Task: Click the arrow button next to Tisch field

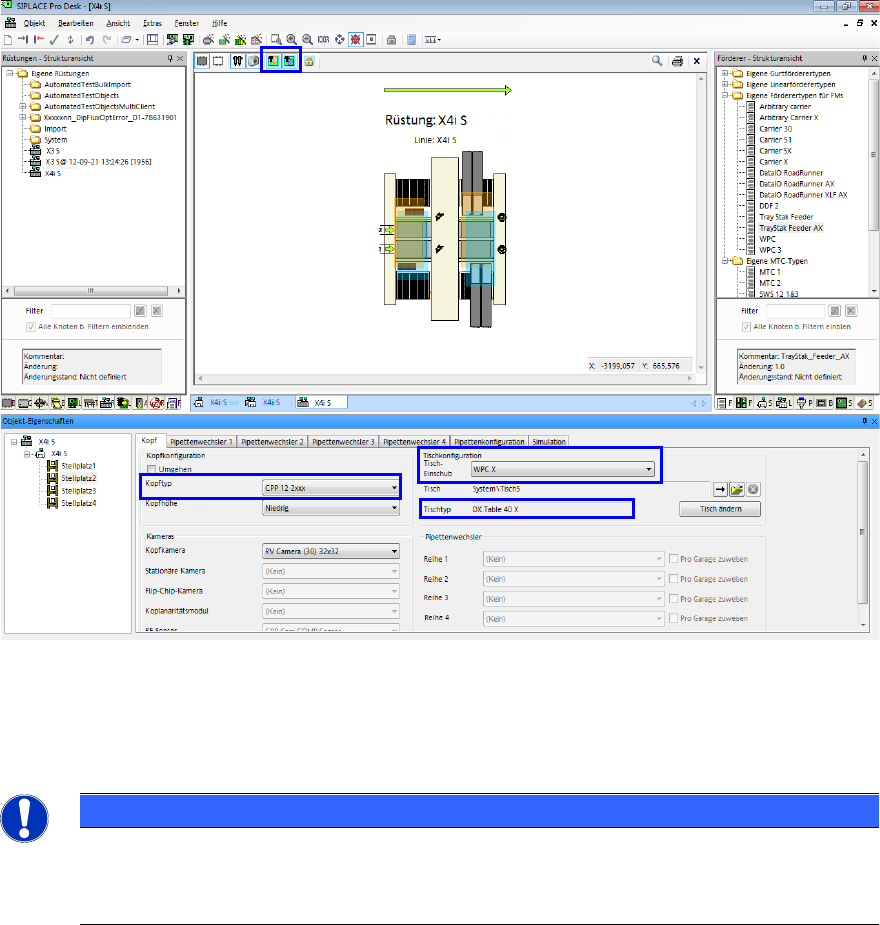Action: tap(720, 489)
